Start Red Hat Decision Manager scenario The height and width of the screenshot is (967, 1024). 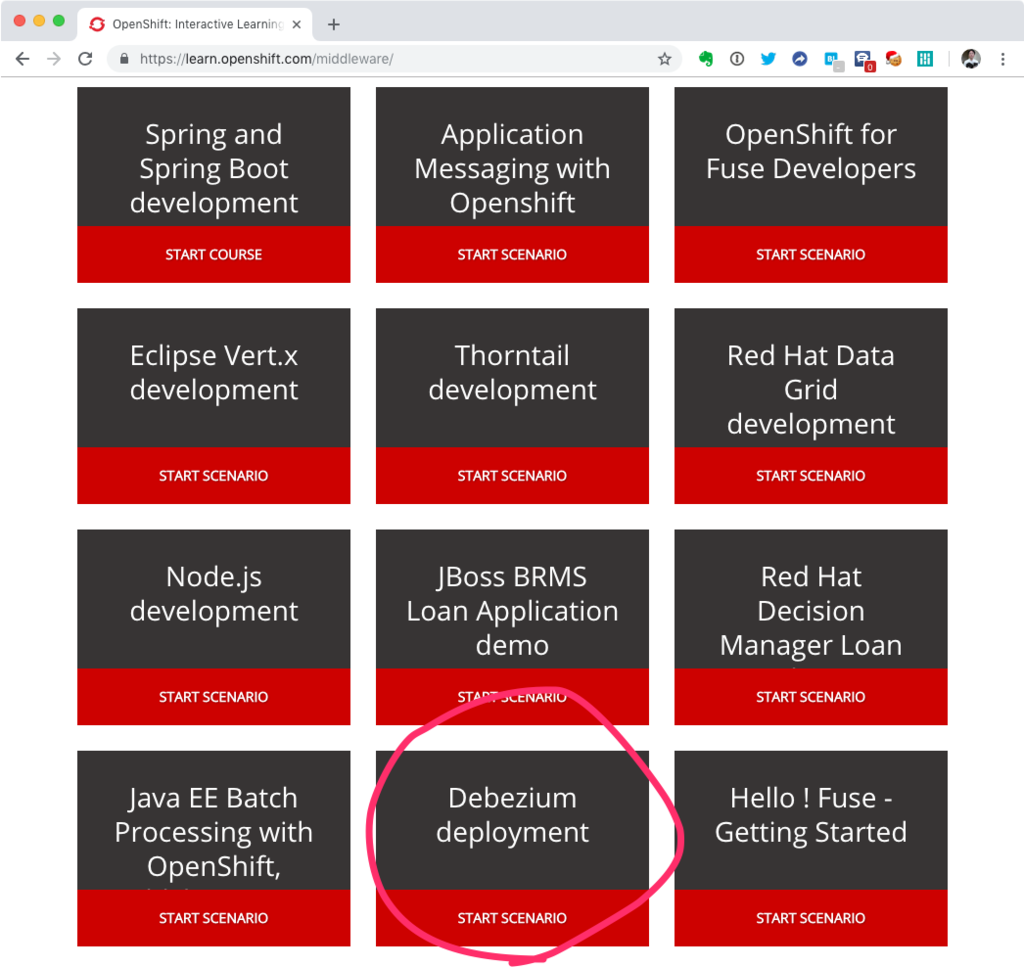point(810,697)
